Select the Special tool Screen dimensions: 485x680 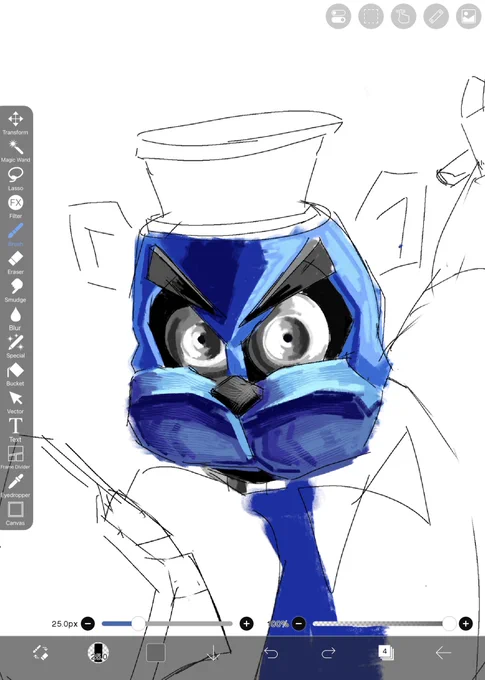(x=16, y=346)
